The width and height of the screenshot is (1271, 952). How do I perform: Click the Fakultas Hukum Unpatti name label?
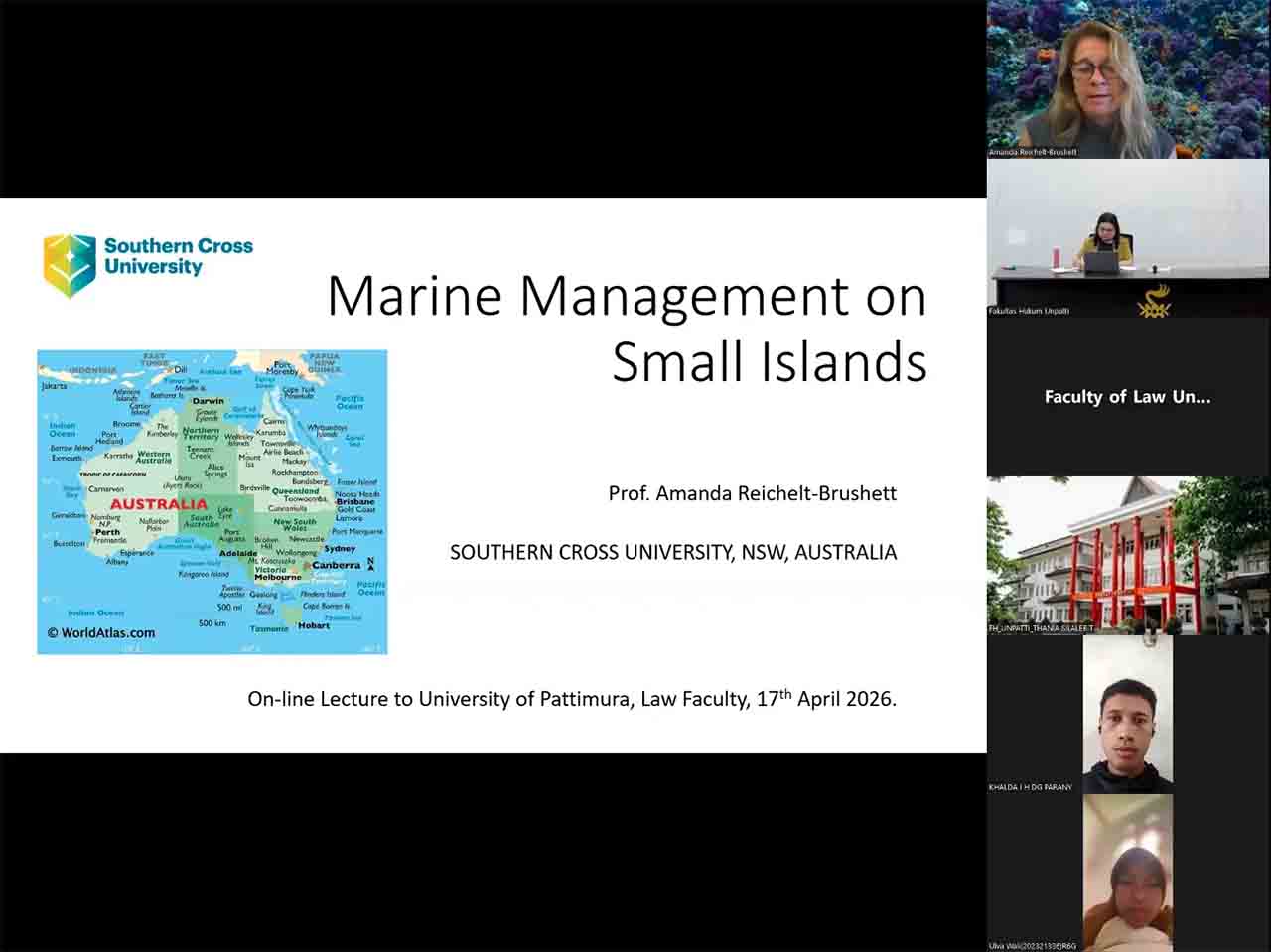click(x=1030, y=311)
